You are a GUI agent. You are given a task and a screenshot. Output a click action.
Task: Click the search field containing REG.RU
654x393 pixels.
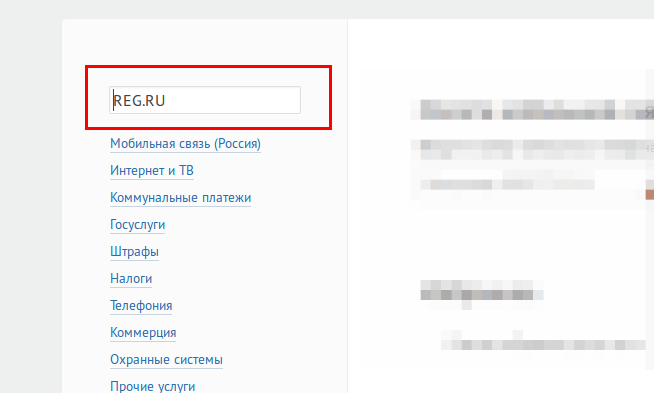tap(205, 100)
